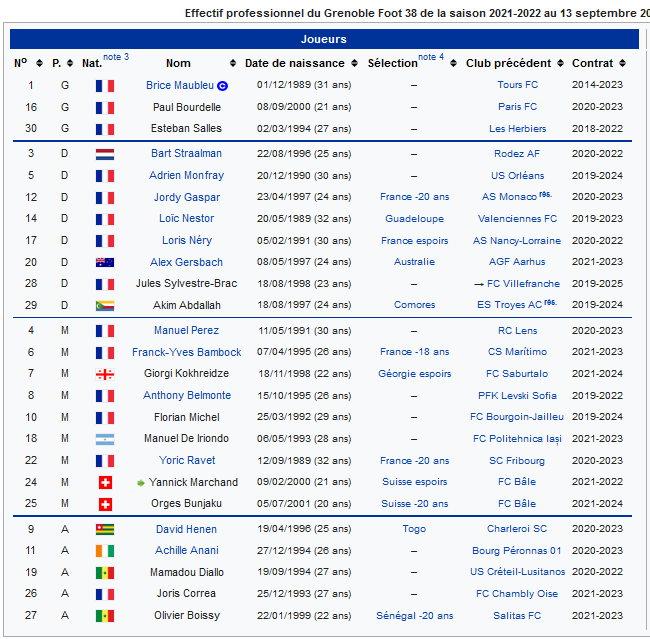The width and height of the screenshot is (650, 639).
Task: Click the Argentine flag in Manuel De Iriondo's row
Action: (105, 439)
